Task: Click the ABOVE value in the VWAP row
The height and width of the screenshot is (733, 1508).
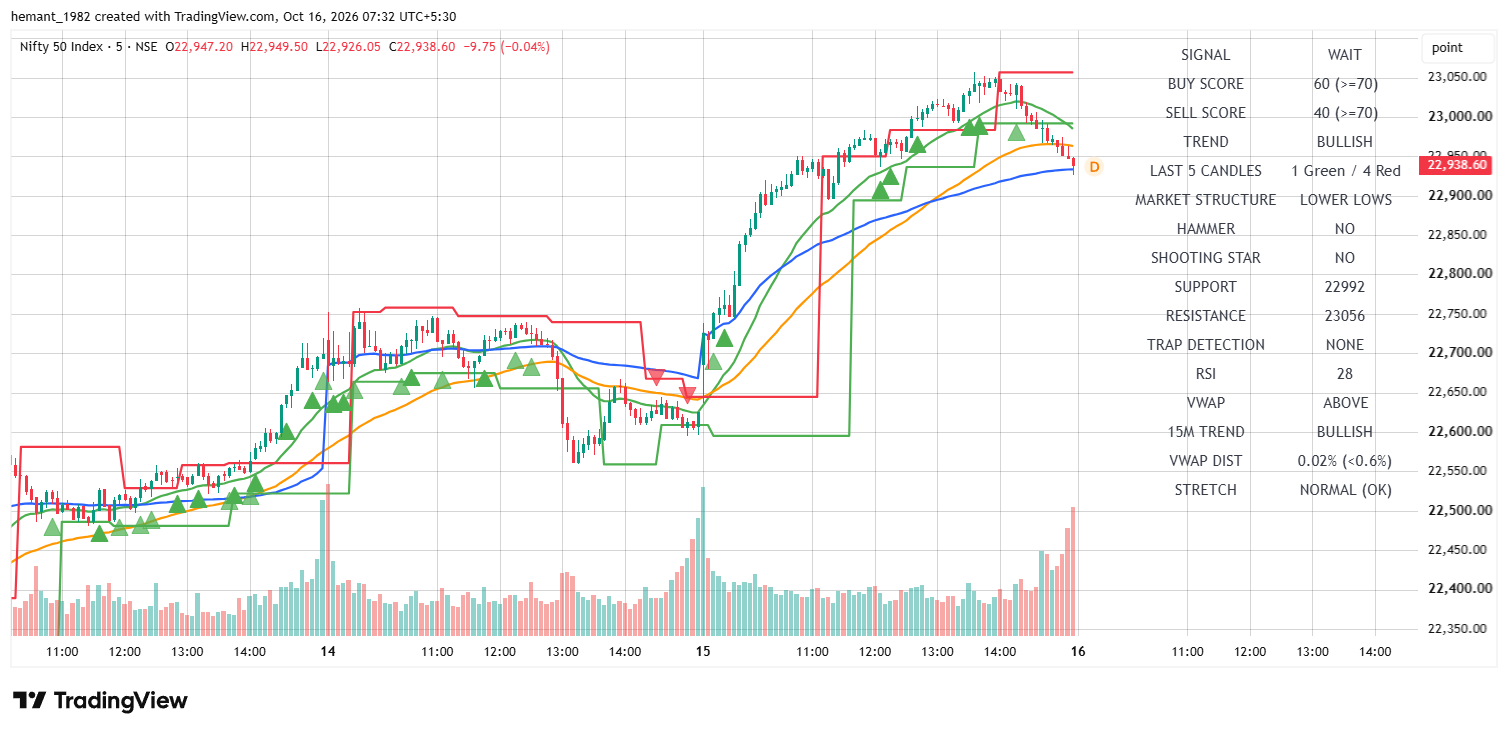Action: tap(1345, 403)
